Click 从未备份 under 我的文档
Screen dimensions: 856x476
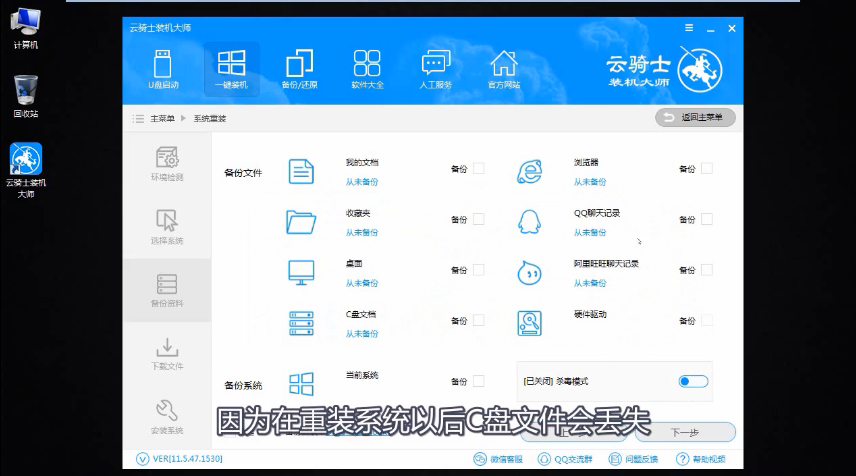361,182
